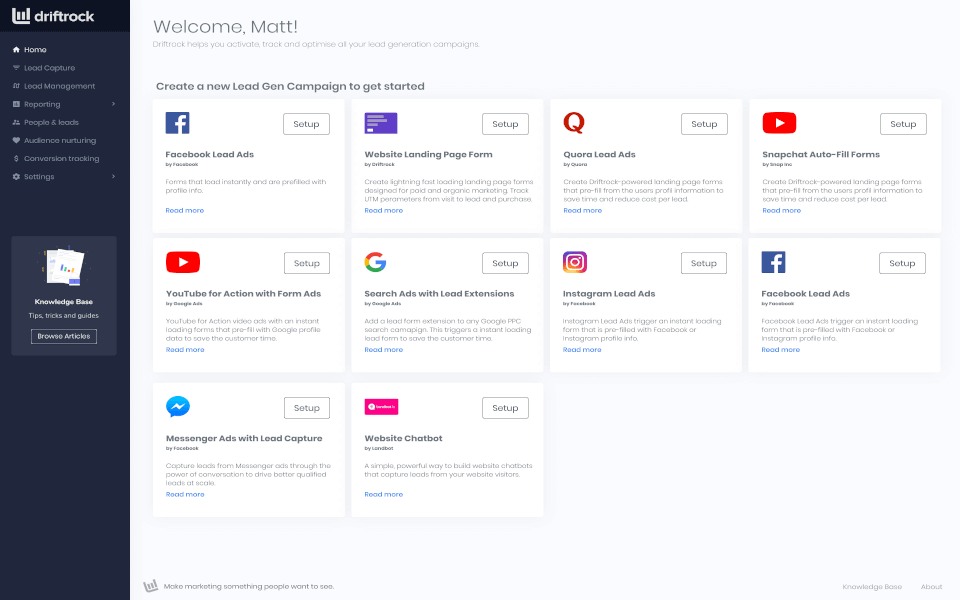The height and width of the screenshot is (600, 960).
Task: Click the Welcome, Matt! heading
Action: tap(225, 26)
